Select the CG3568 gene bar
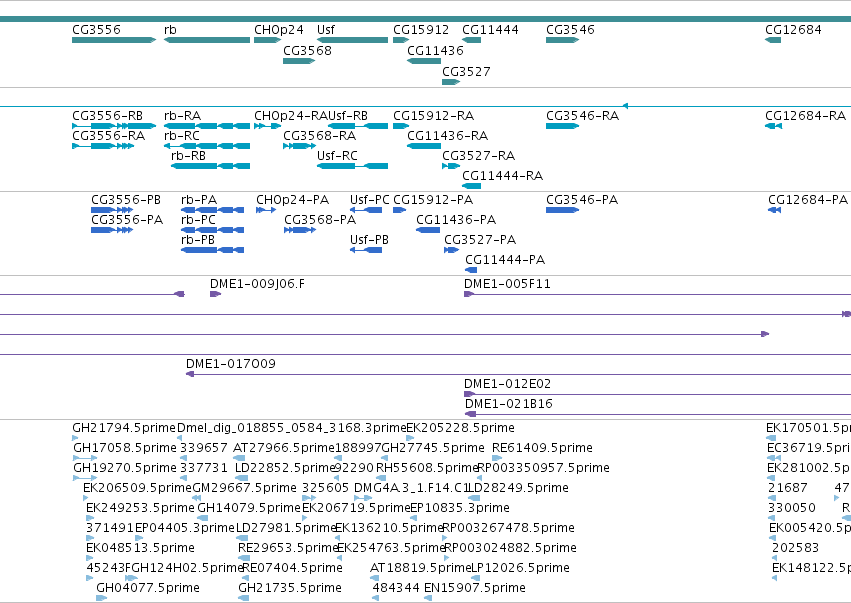The width and height of the screenshot is (851, 603). pyautogui.click(x=299, y=61)
